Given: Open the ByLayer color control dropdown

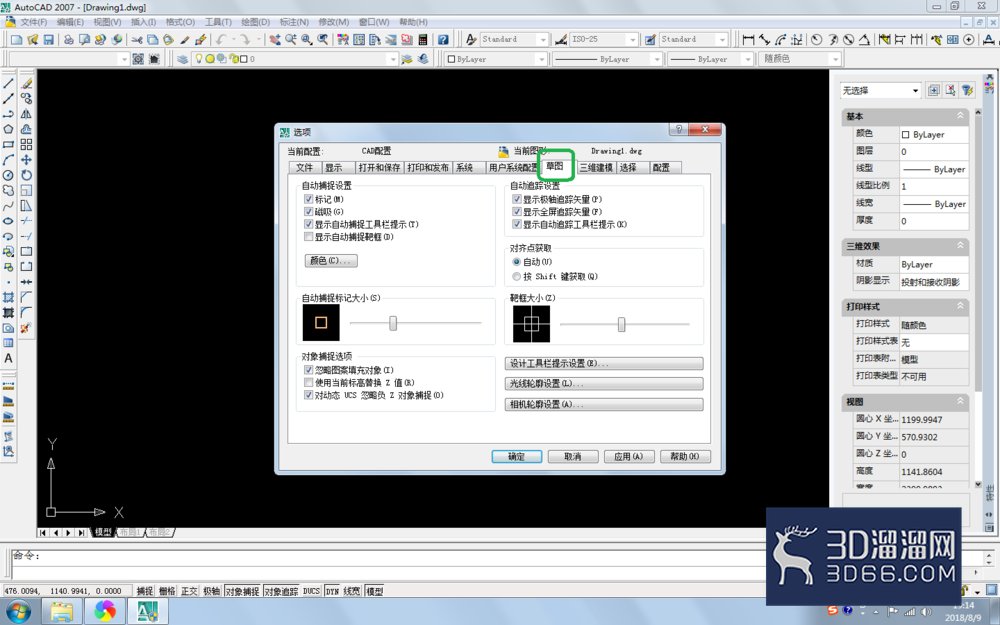Looking at the screenshot, I should 541,59.
